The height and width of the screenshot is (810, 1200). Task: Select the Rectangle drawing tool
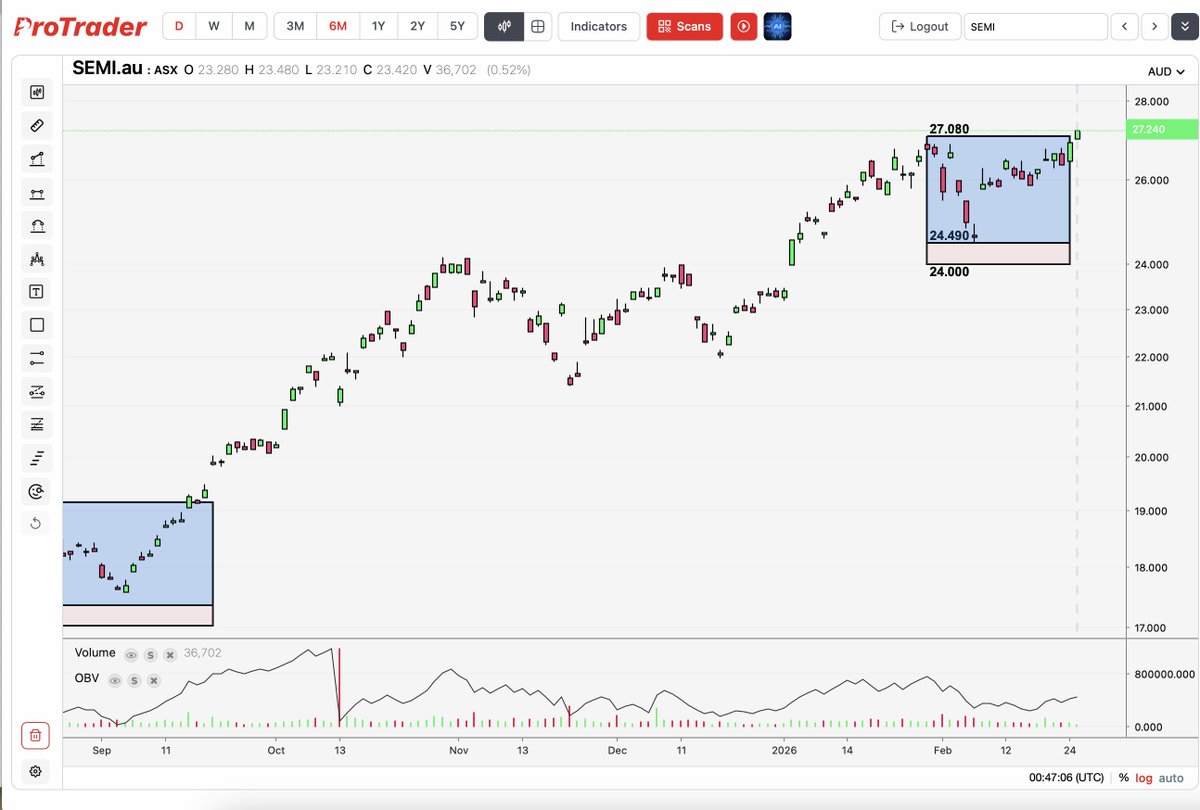(x=37, y=324)
